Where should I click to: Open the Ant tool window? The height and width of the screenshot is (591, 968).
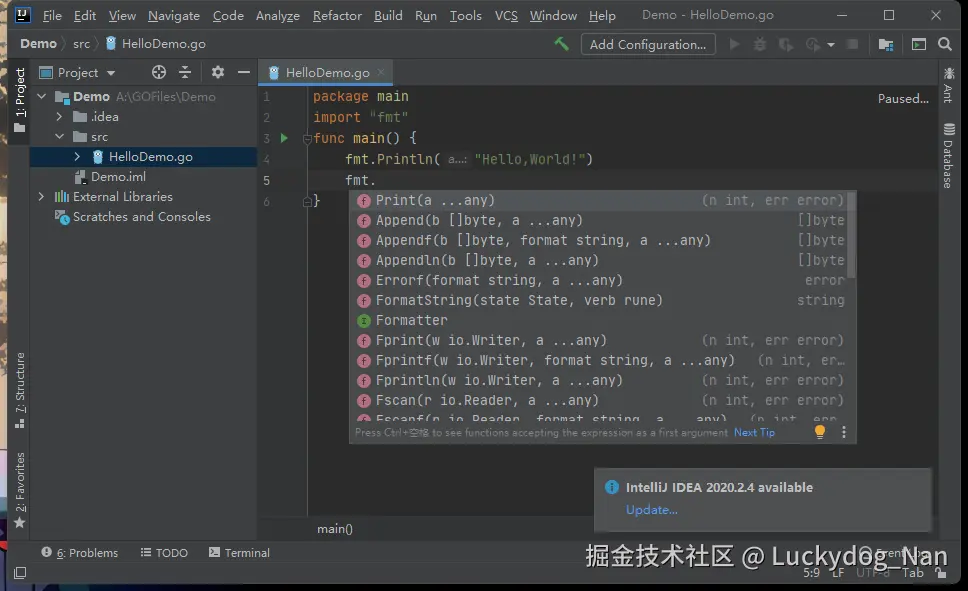coord(949,85)
